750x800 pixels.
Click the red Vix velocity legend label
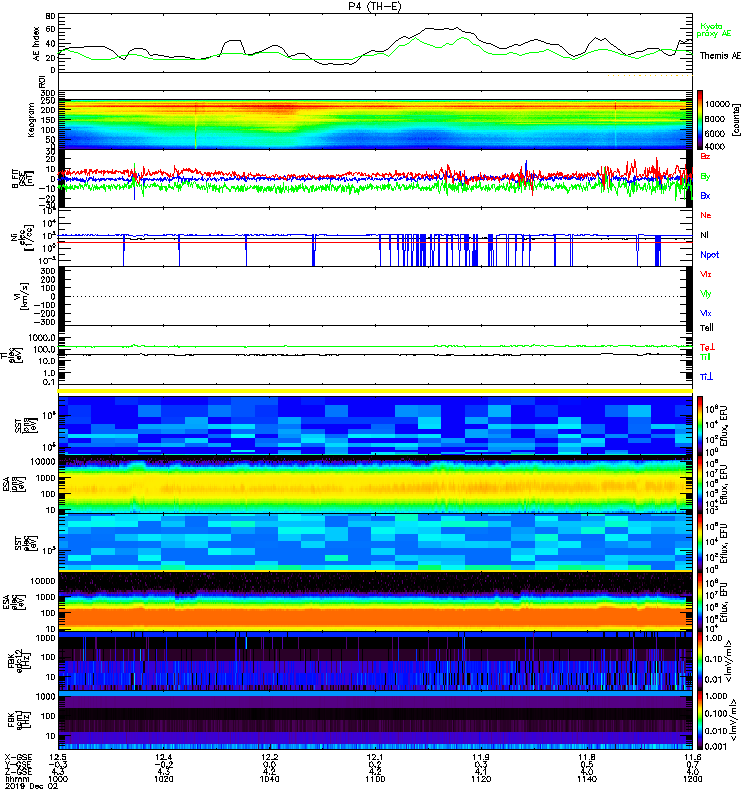click(x=706, y=274)
